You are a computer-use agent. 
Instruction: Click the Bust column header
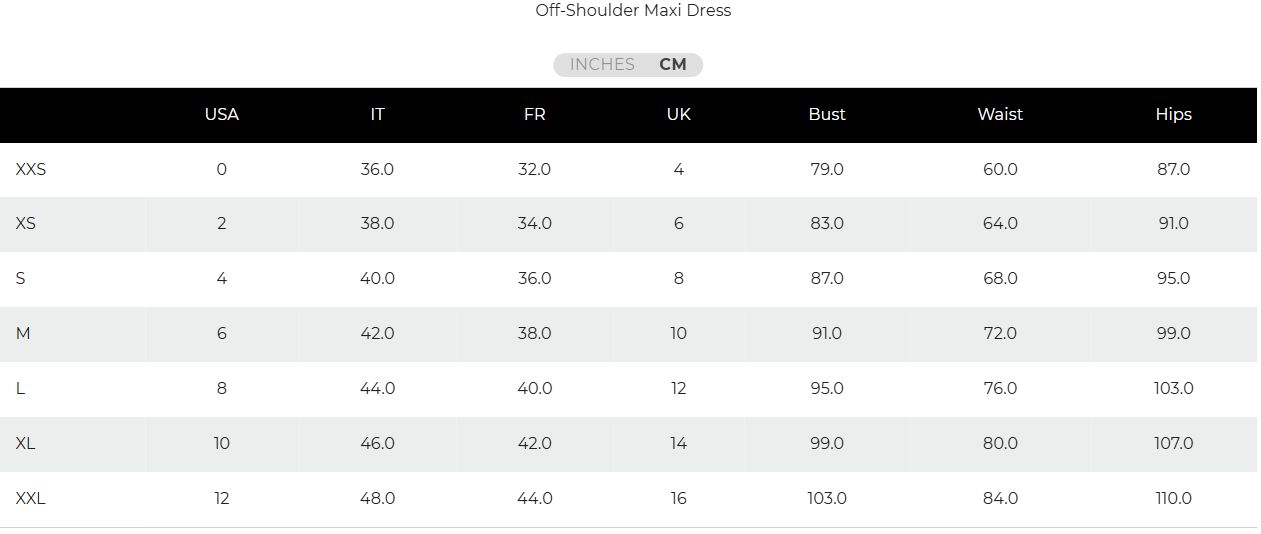pos(827,114)
